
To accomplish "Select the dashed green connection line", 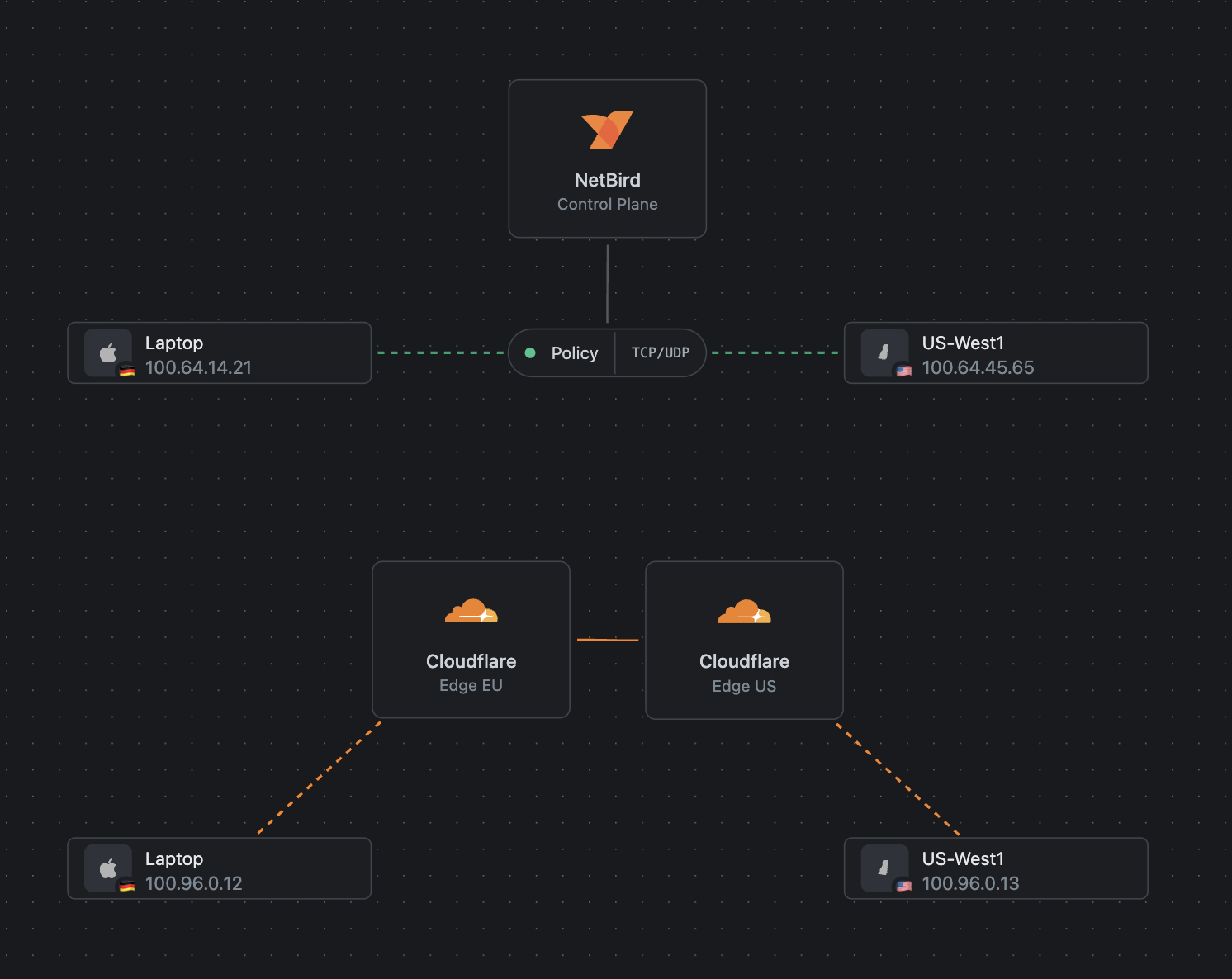I will click(442, 352).
